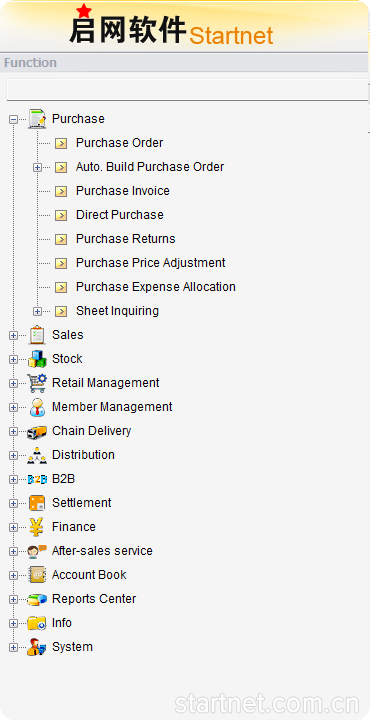Click the Sales clipboard icon

37,335
